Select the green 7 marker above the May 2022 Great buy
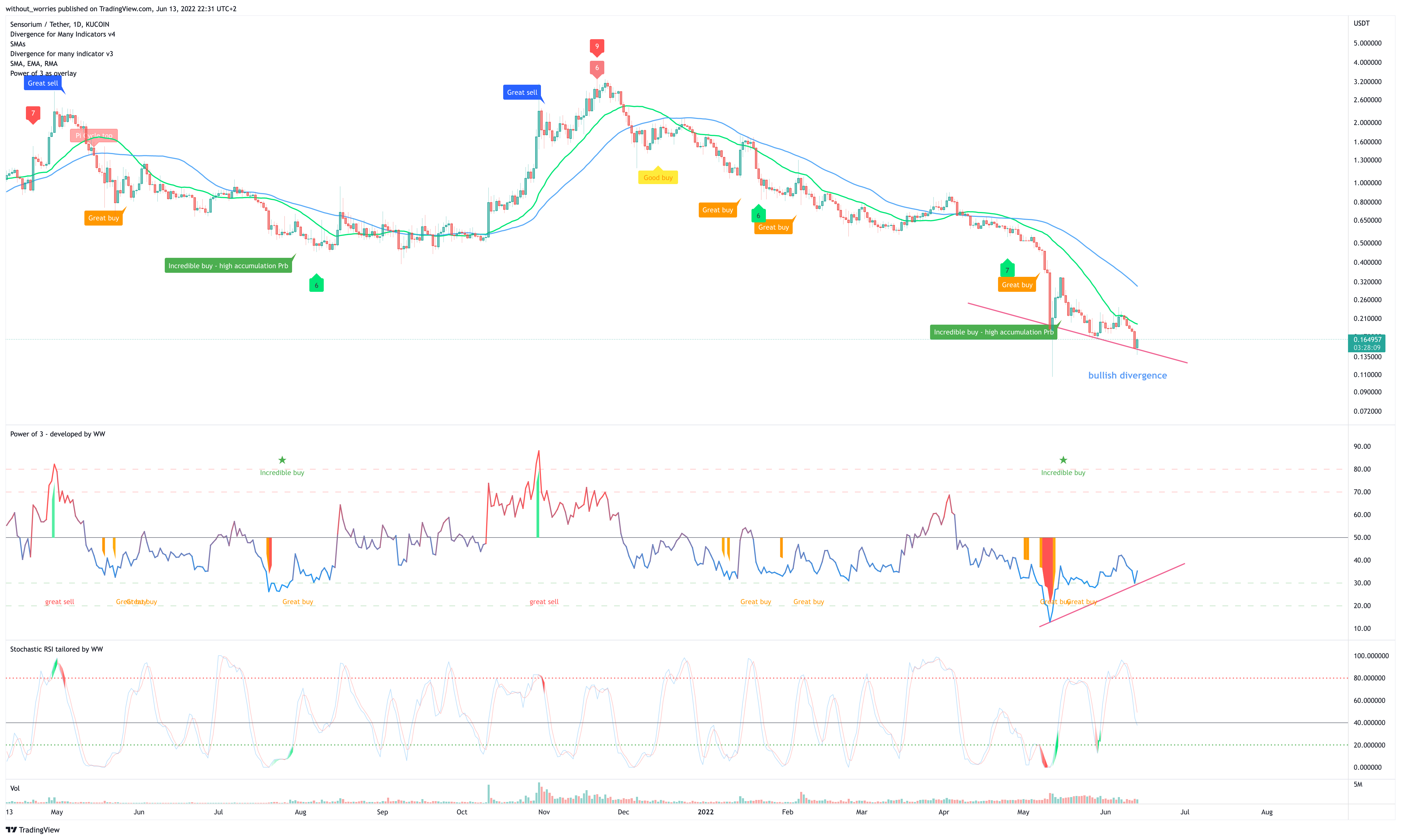Viewport: 1401px width, 840px height. tap(1007, 269)
